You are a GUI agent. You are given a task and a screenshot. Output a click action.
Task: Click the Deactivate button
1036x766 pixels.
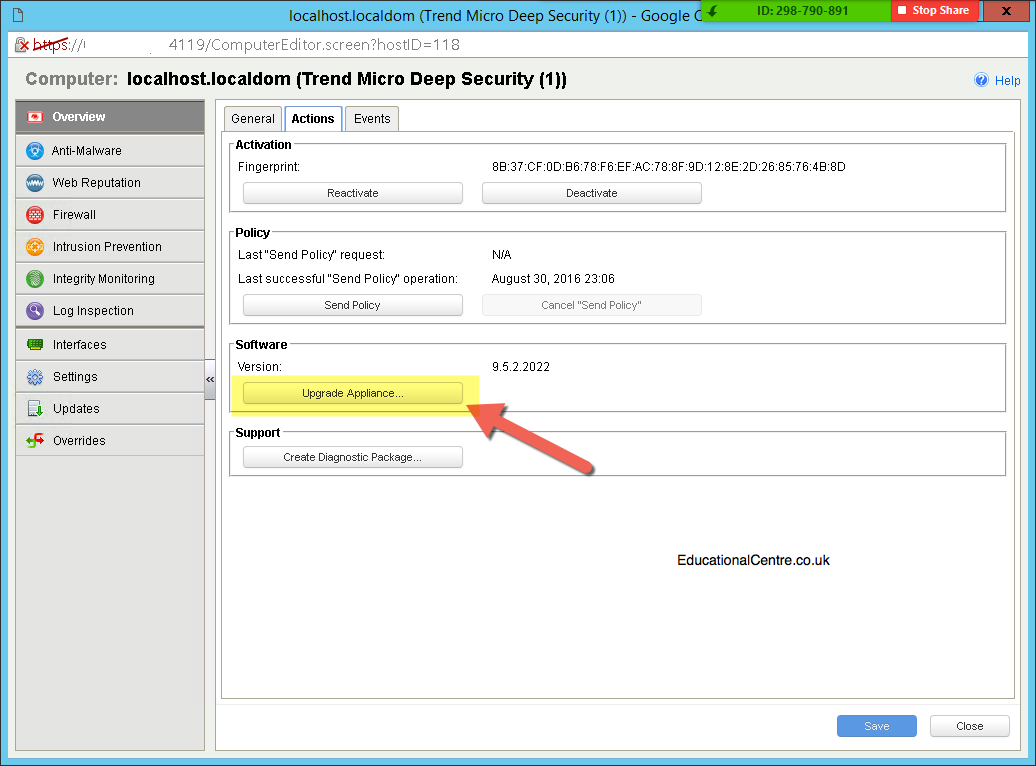592,193
